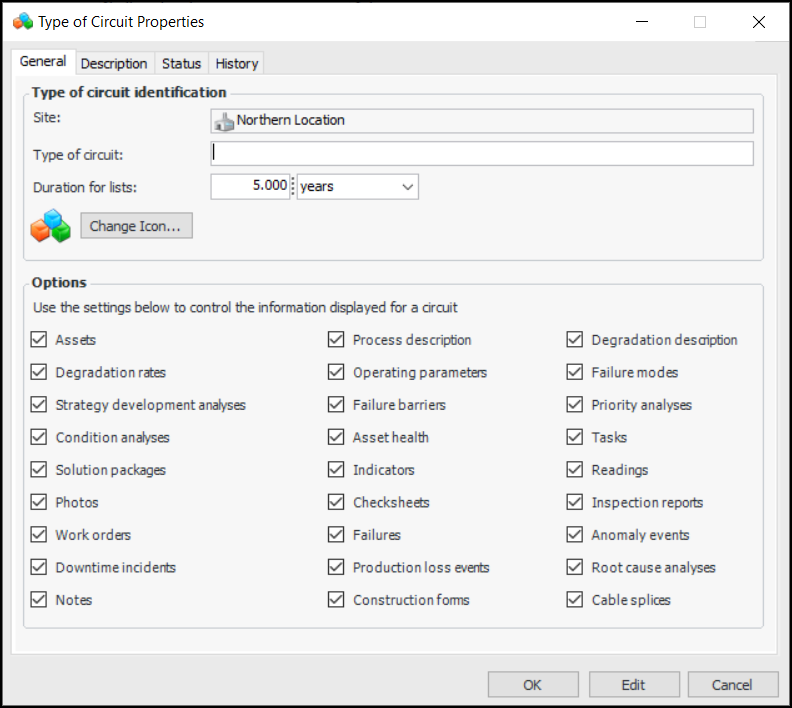Screen dimensions: 792x708
Task: Uncheck Production loss events
Action: tap(336, 567)
